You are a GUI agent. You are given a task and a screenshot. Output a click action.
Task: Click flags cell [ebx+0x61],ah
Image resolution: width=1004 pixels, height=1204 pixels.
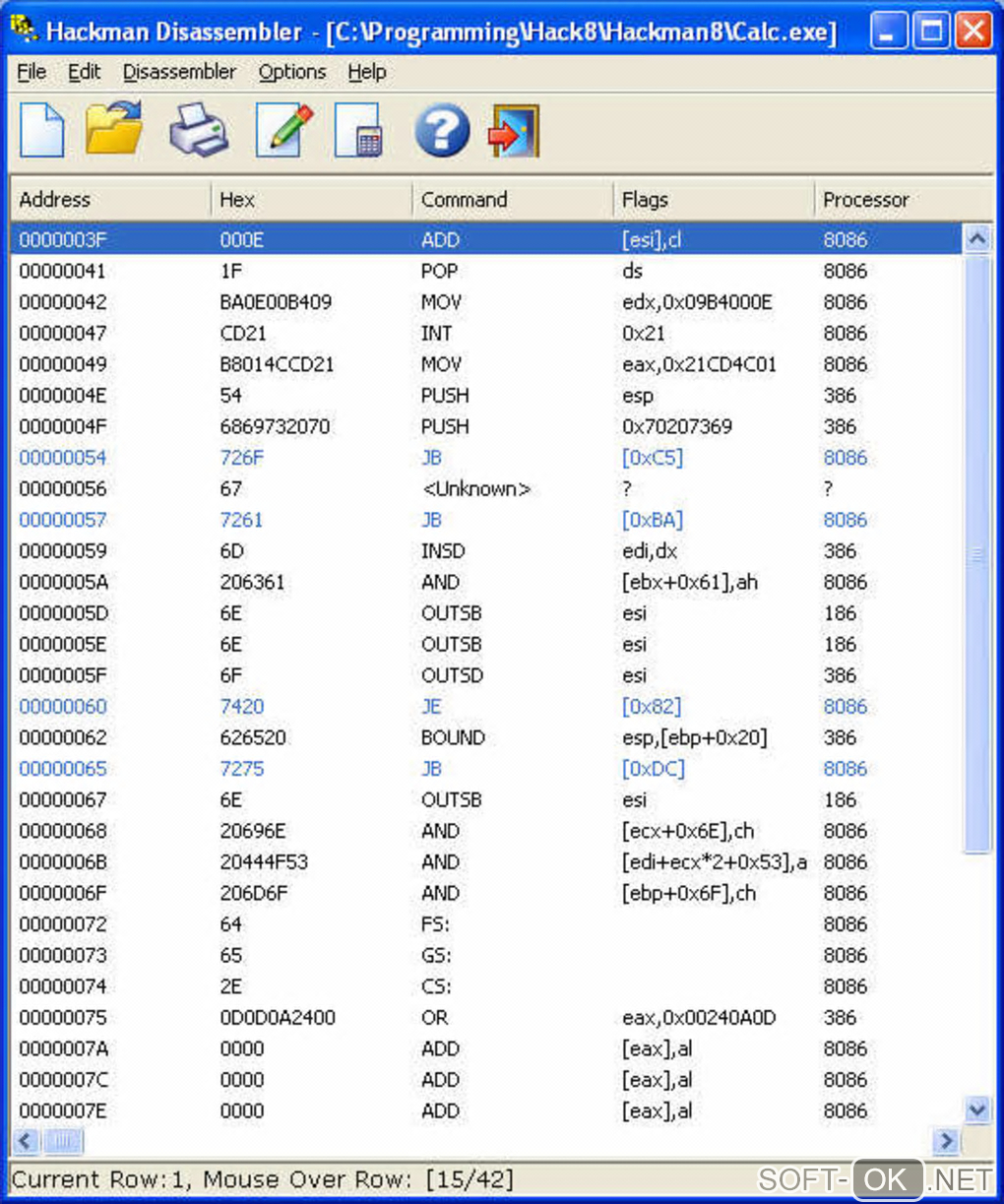tap(690, 582)
